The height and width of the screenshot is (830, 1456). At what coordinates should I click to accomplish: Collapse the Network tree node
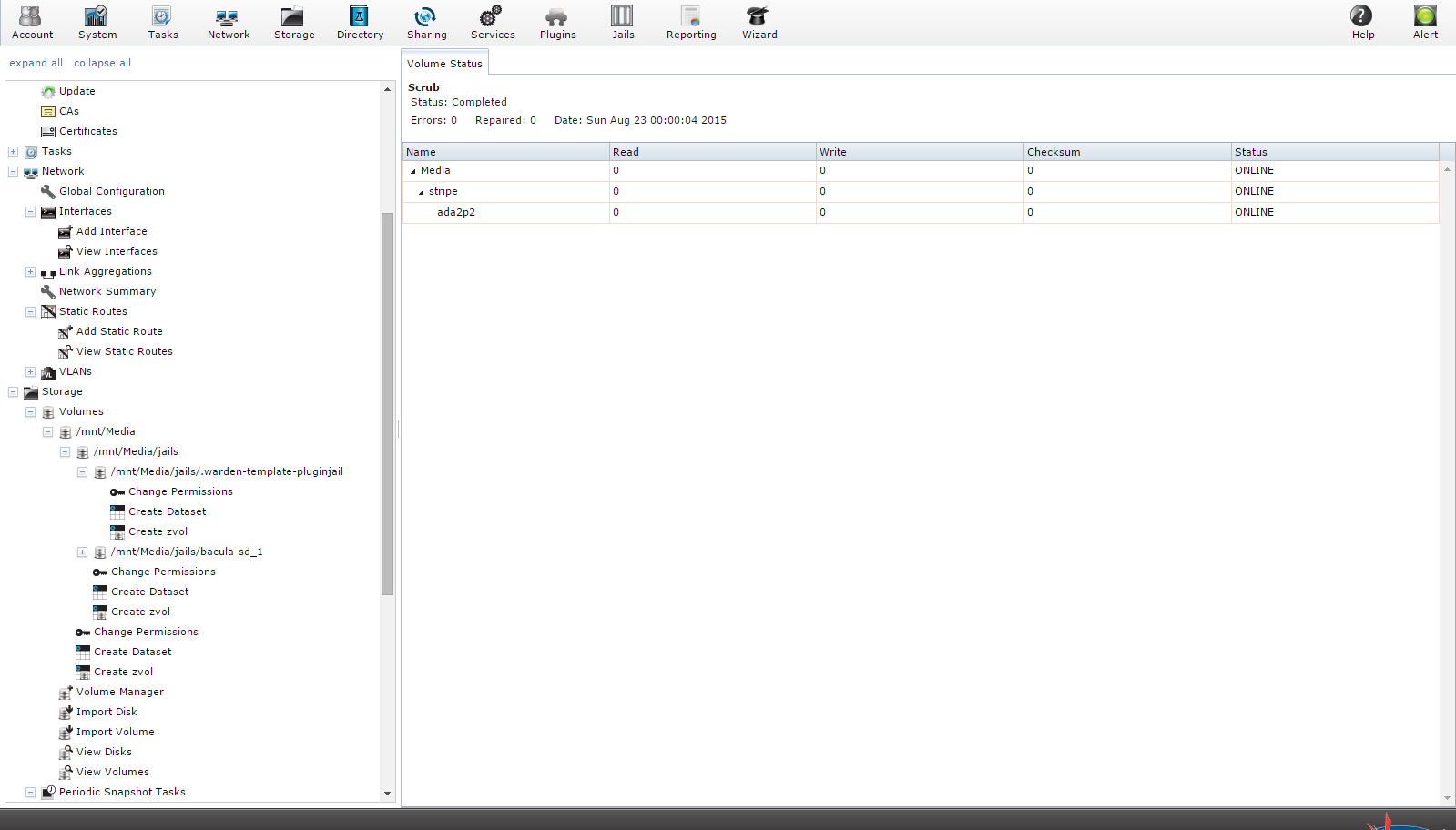pyautogui.click(x=14, y=171)
